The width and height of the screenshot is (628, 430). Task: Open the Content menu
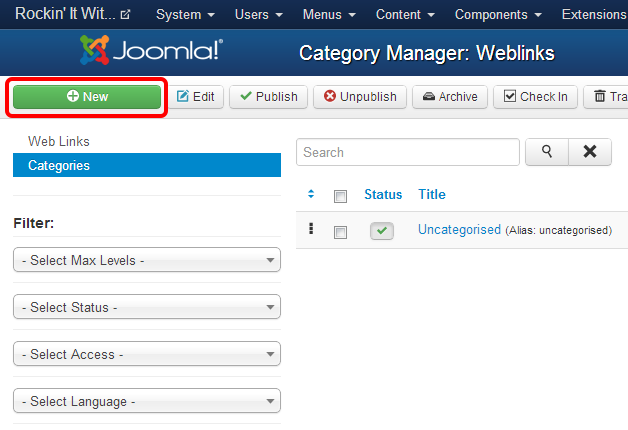pyautogui.click(x=405, y=14)
